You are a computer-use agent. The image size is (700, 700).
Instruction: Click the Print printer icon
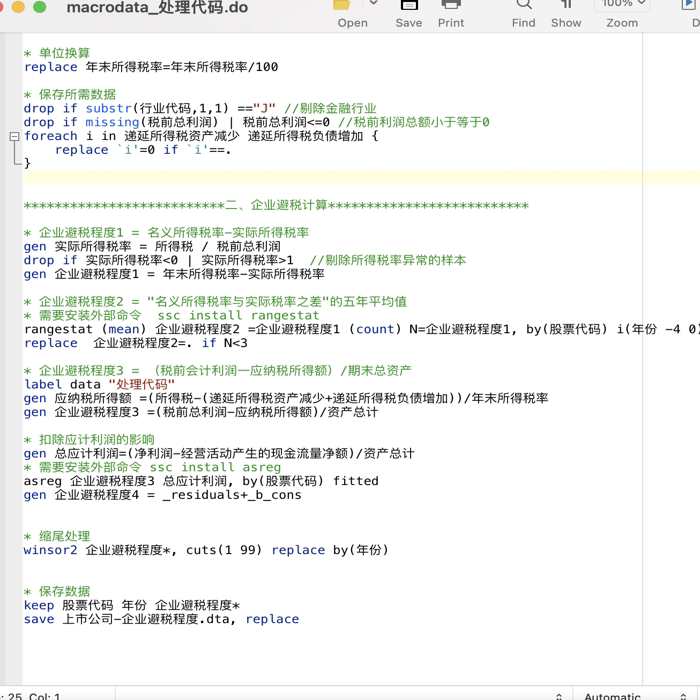[x=451, y=4]
